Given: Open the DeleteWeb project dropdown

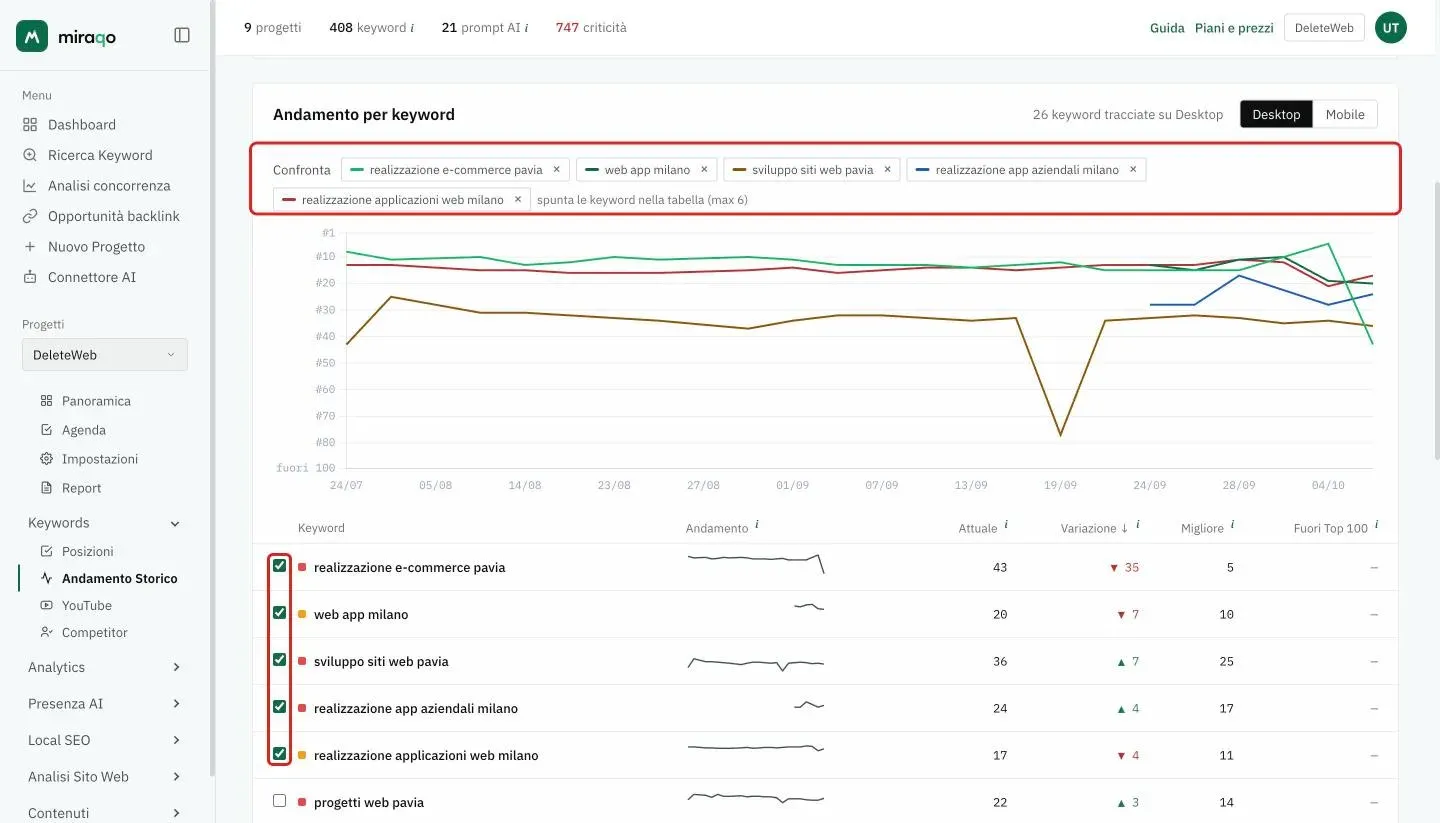Looking at the screenshot, I should 105,355.
